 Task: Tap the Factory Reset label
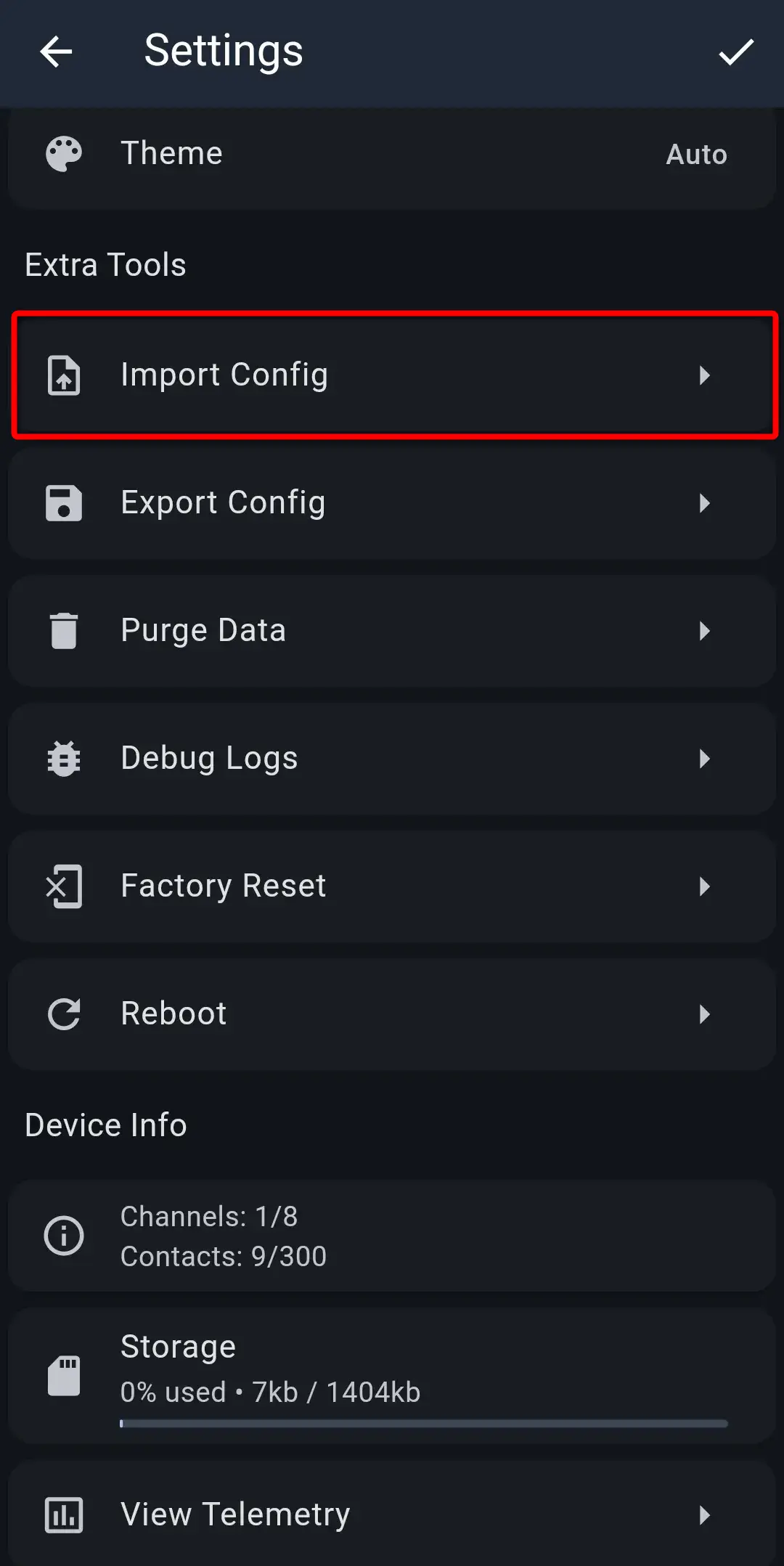click(223, 886)
